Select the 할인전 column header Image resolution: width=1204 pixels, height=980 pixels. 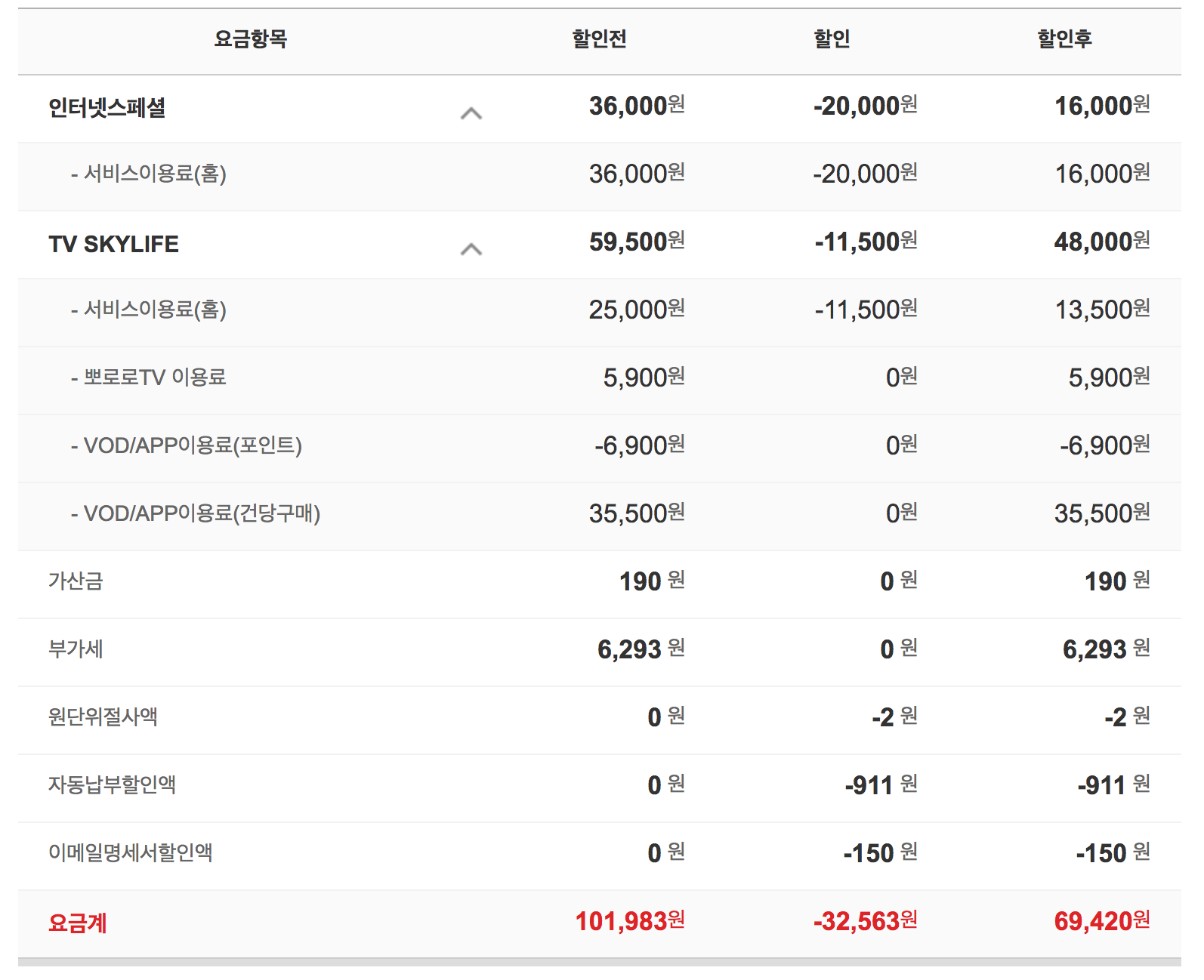[x=599, y=39]
